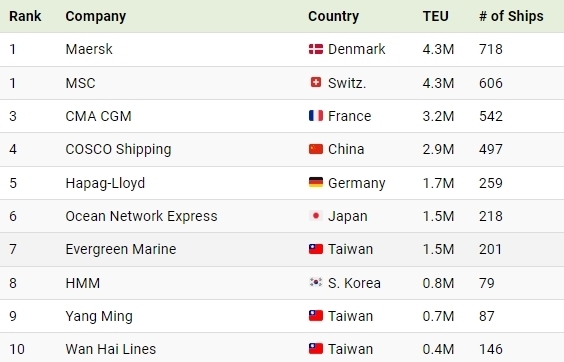This screenshot has width=564, height=362.
Task: Click the China flag icon
Action: coord(316,149)
